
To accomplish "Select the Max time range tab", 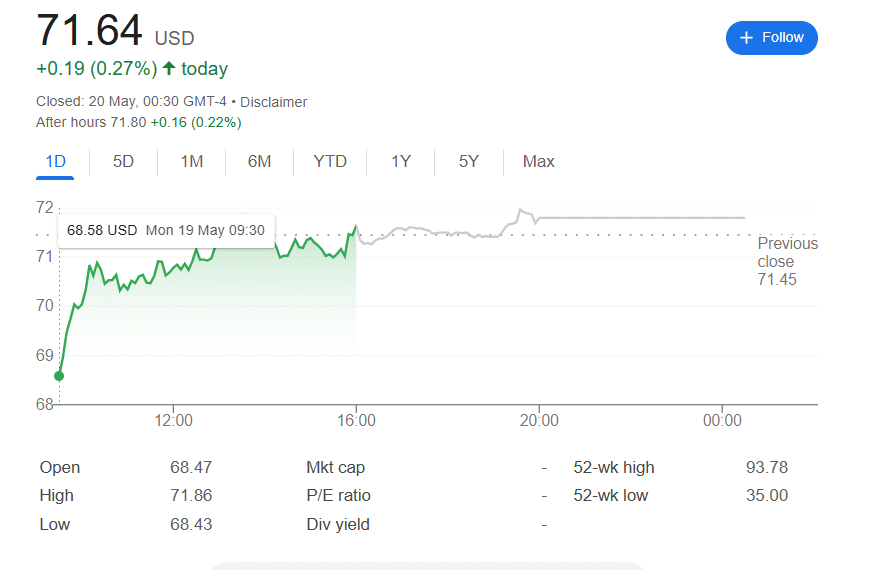I will coord(538,162).
